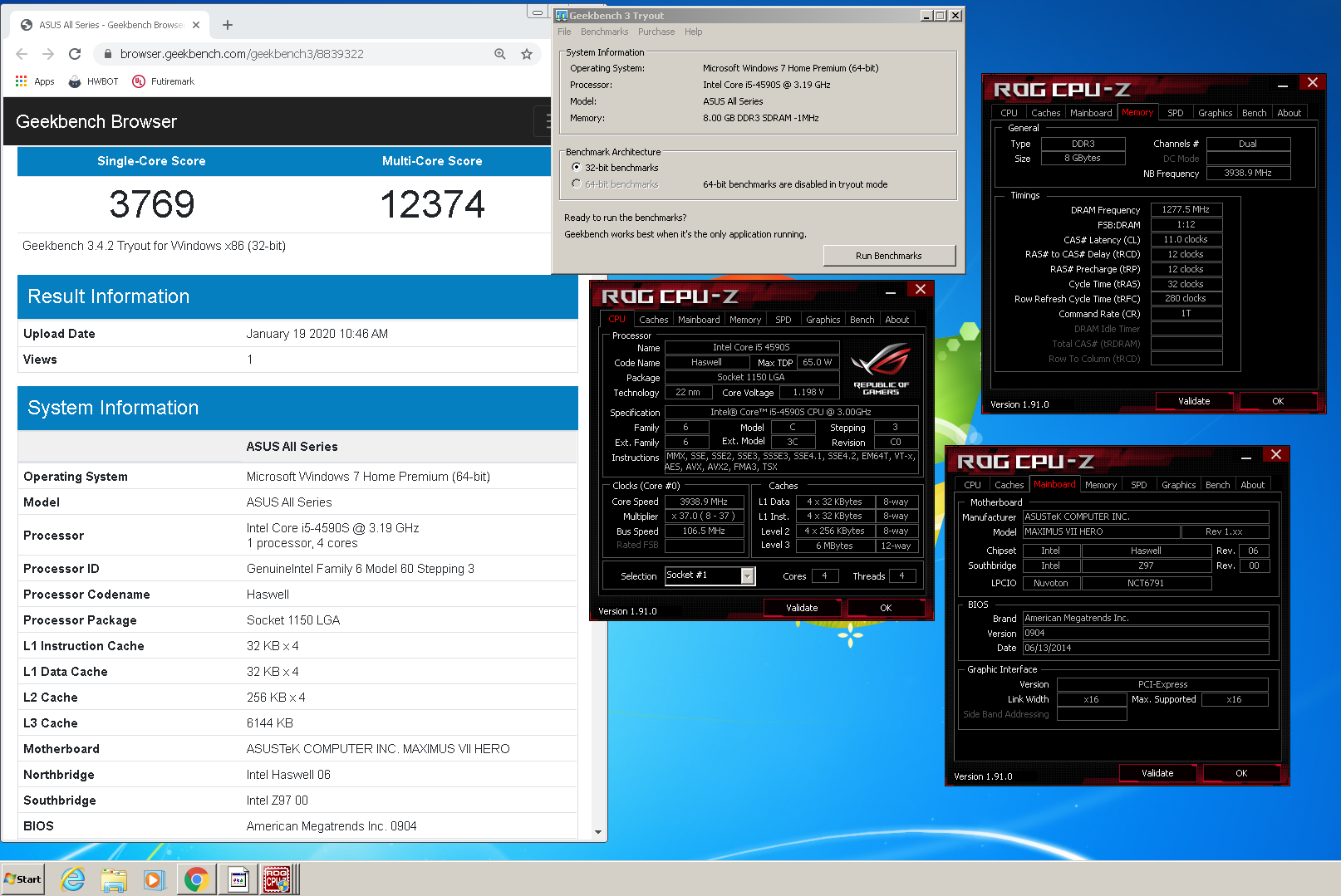Minimize the ROG CPU-Z Memory window

[x=1283, y=83]
